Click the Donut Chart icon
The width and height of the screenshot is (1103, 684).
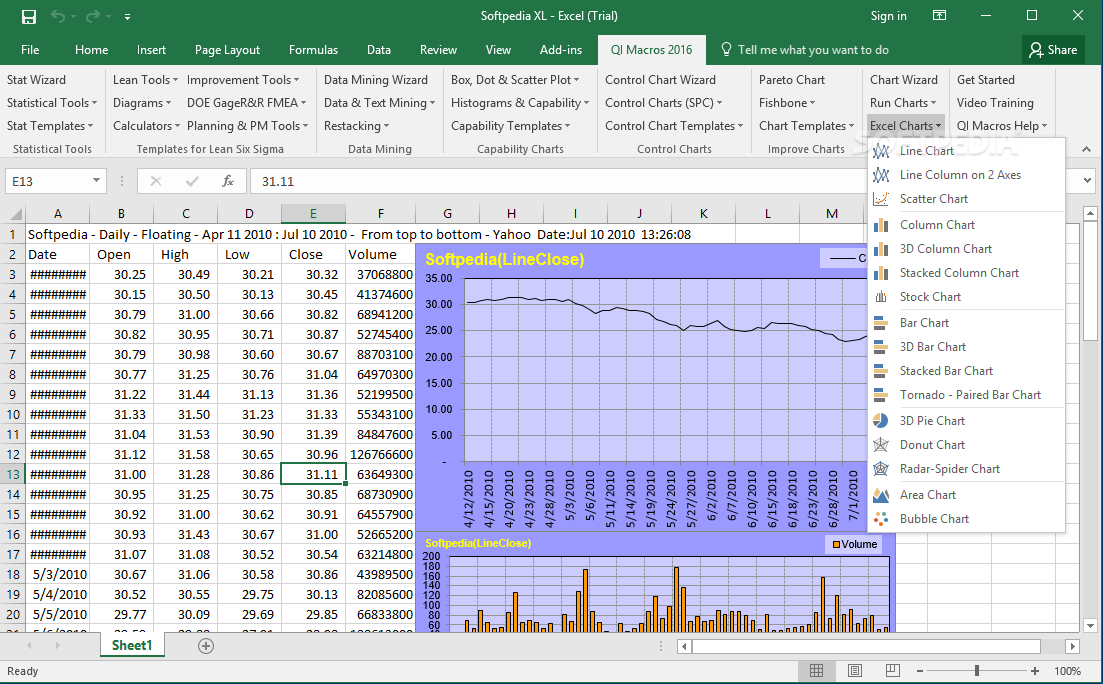point(881,445)
